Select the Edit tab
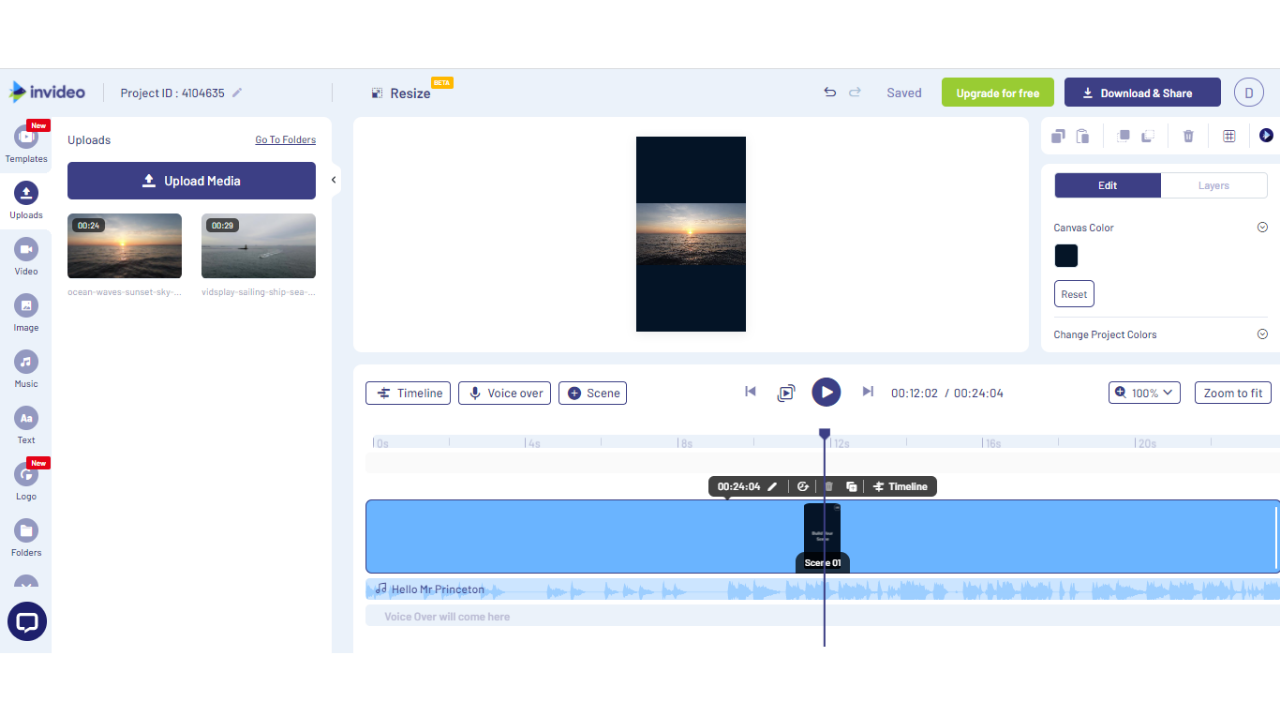Viewport: 1280px width, 720px height. 1107,185
